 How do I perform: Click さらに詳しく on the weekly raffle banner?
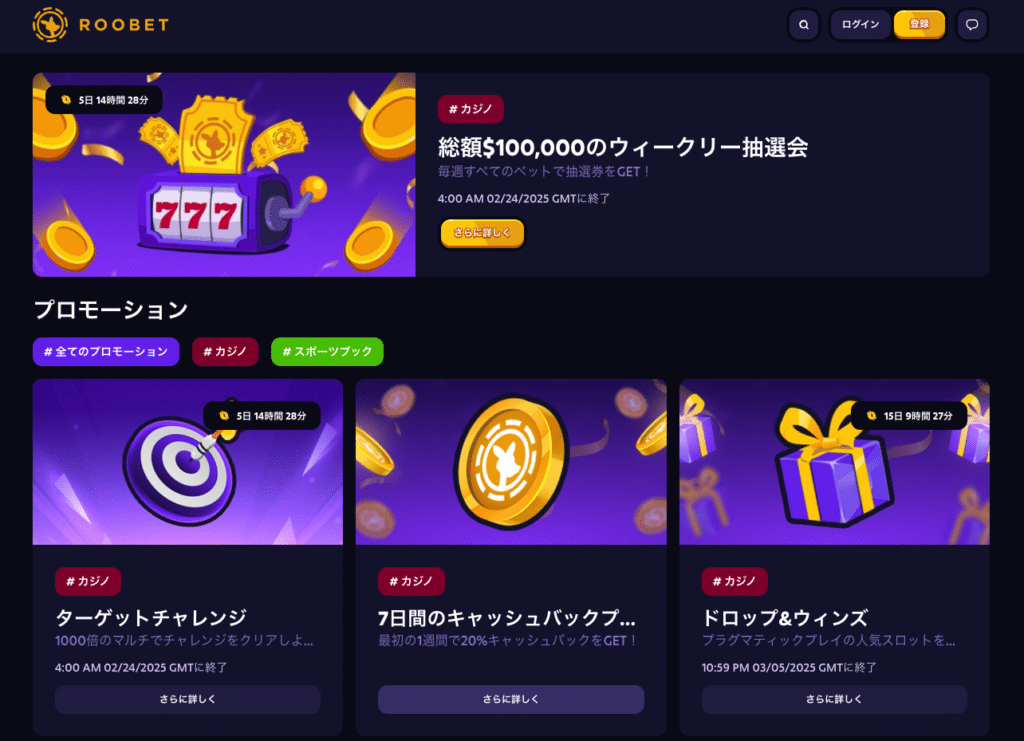point(482,233)
